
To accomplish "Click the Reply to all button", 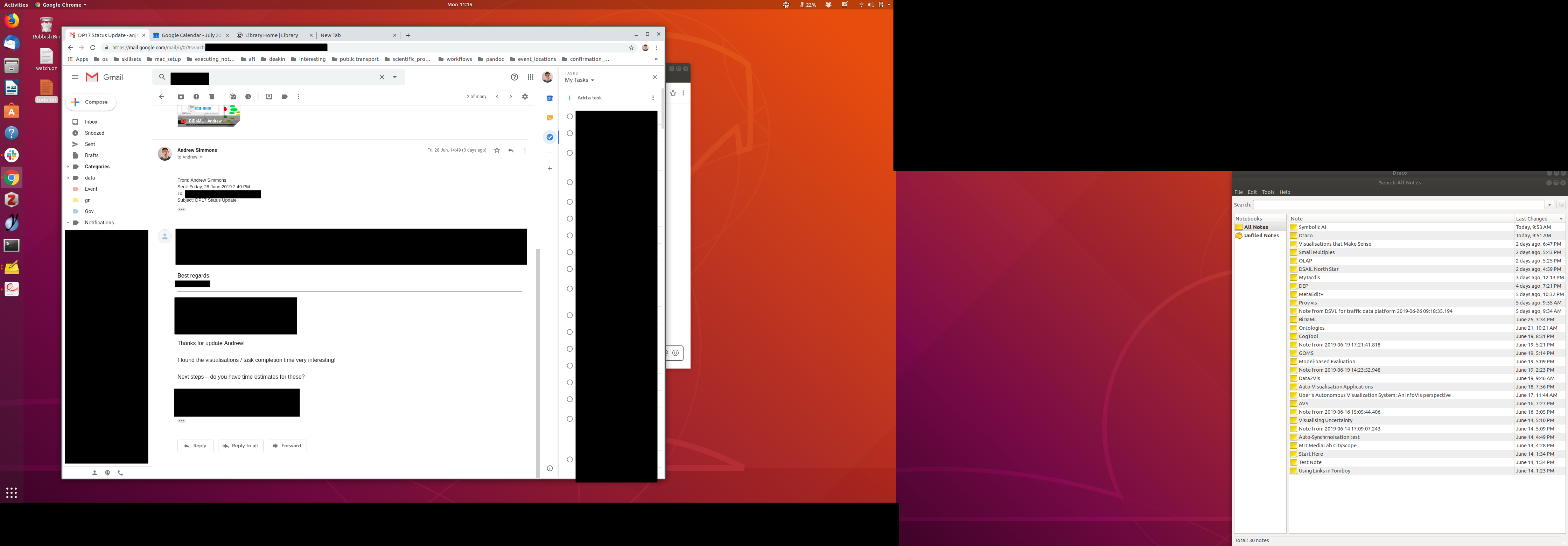I will point(240,446).
